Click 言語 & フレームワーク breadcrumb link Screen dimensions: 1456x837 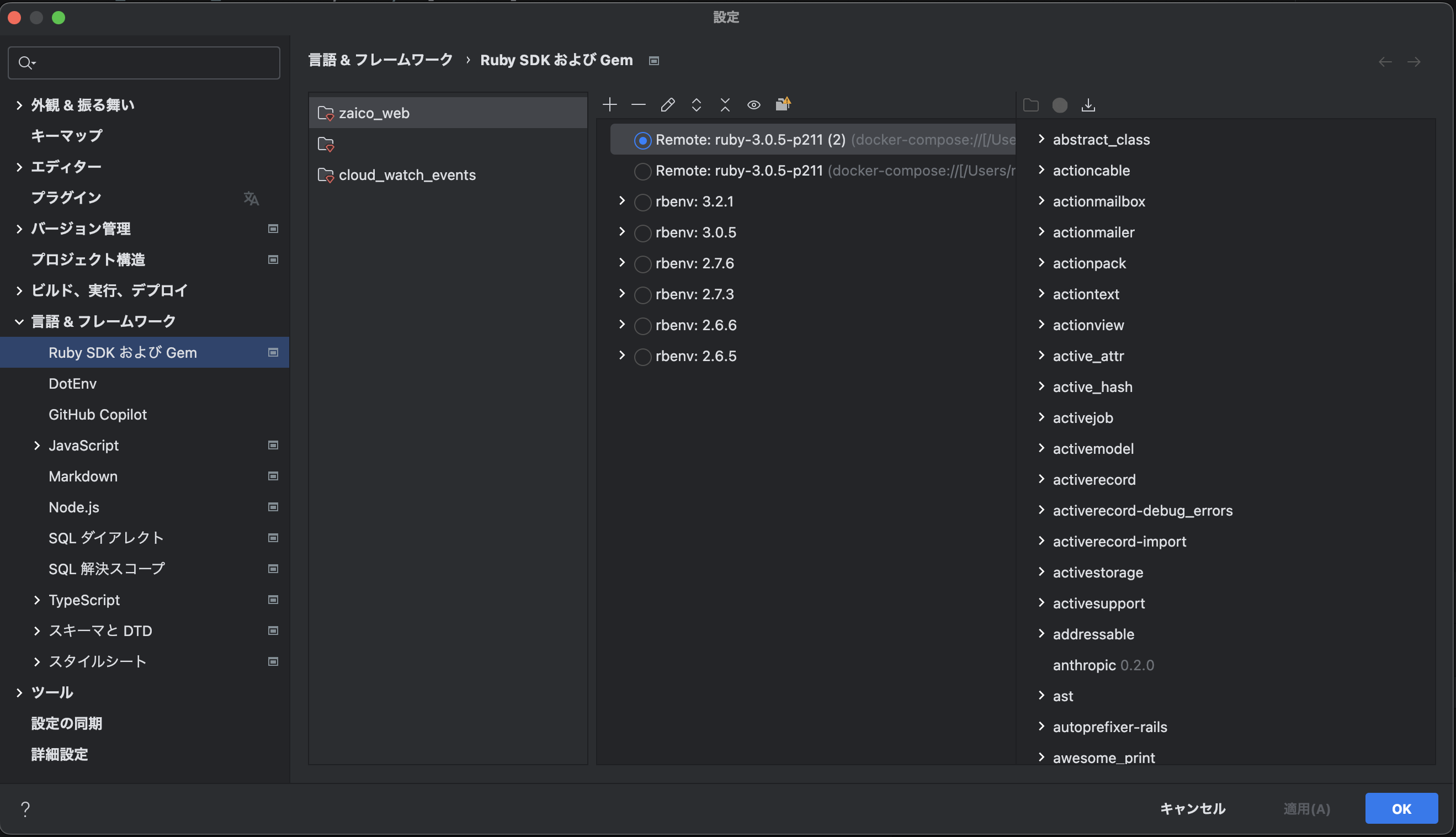380,60
